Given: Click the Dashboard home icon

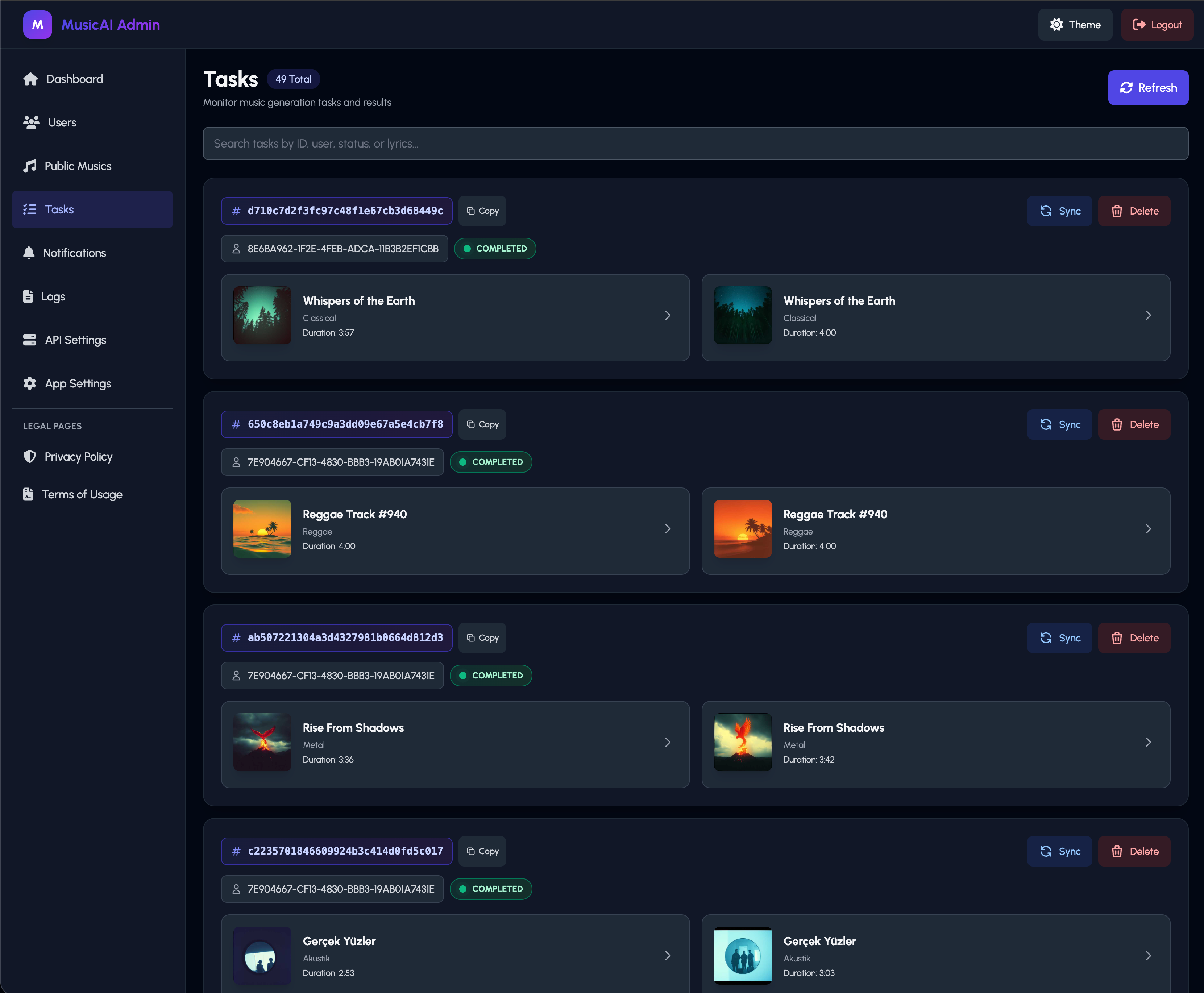Looking at the screenshot, I should pyautogui.click(x=30, y=79).
